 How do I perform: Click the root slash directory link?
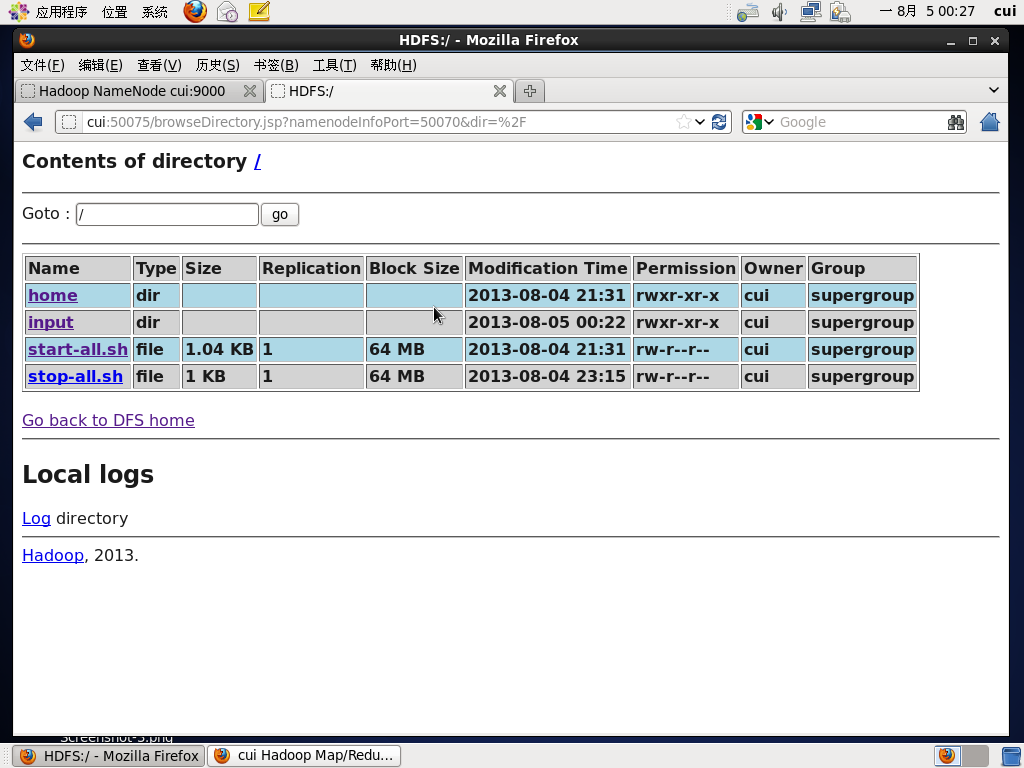(x=257, y=161)
